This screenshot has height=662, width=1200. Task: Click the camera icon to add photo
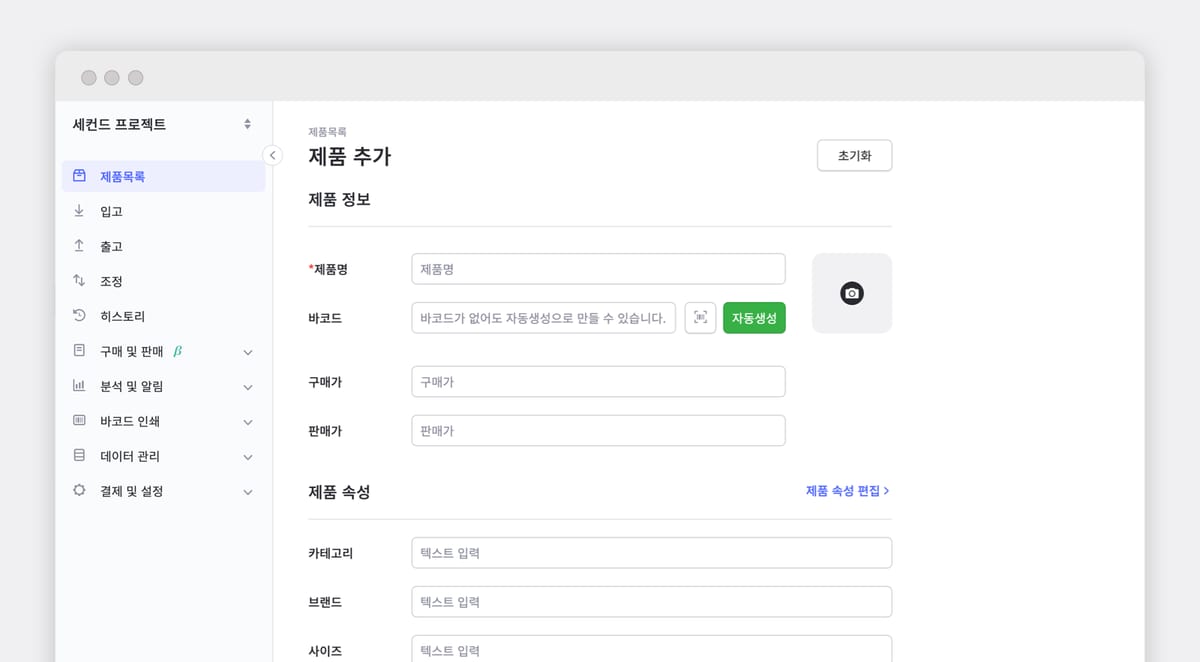click(851, 293)
